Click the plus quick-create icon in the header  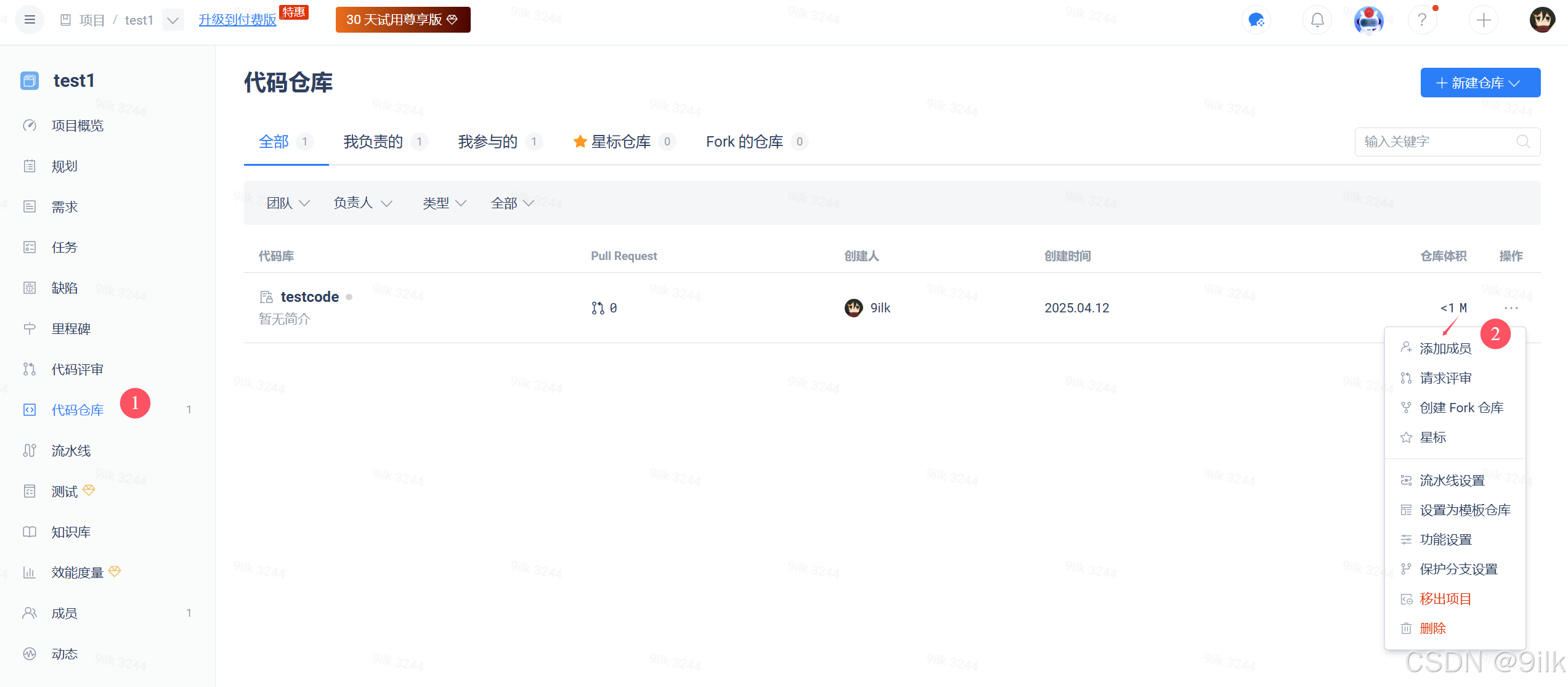tap(1484, 20)
